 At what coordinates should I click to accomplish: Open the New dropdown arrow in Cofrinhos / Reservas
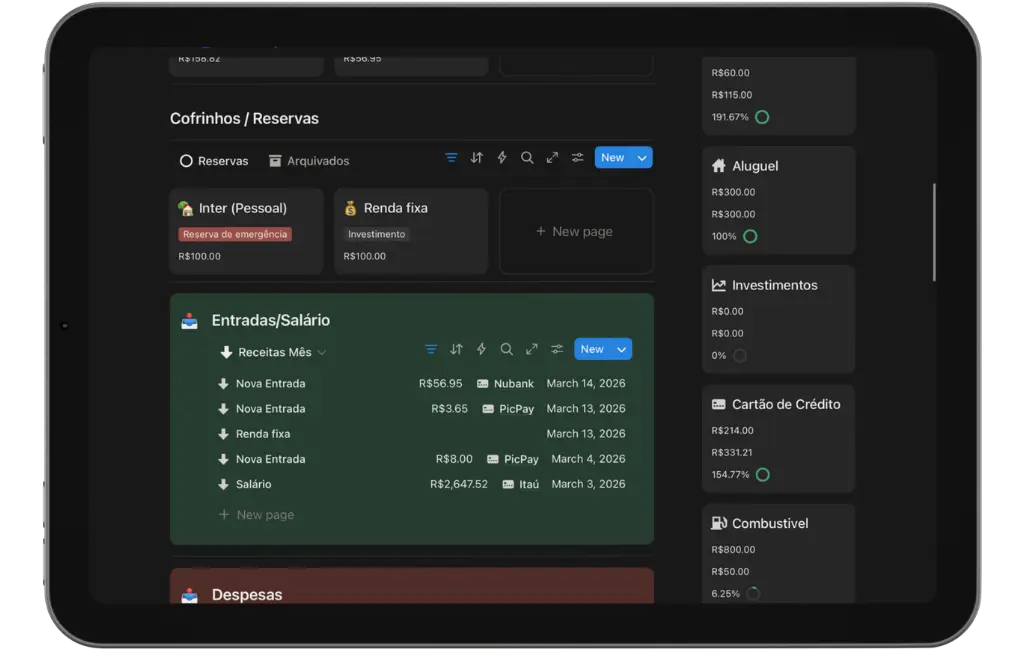[642, 158]
